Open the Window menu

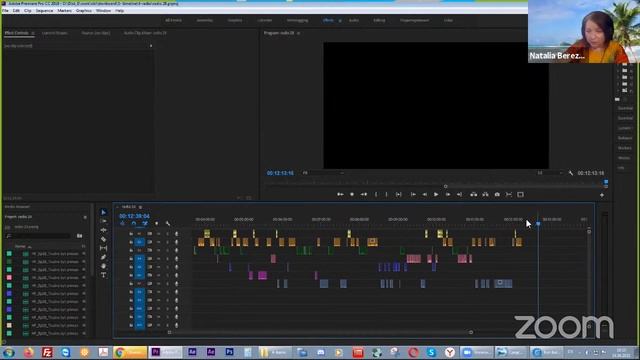[x=103, y=11]
